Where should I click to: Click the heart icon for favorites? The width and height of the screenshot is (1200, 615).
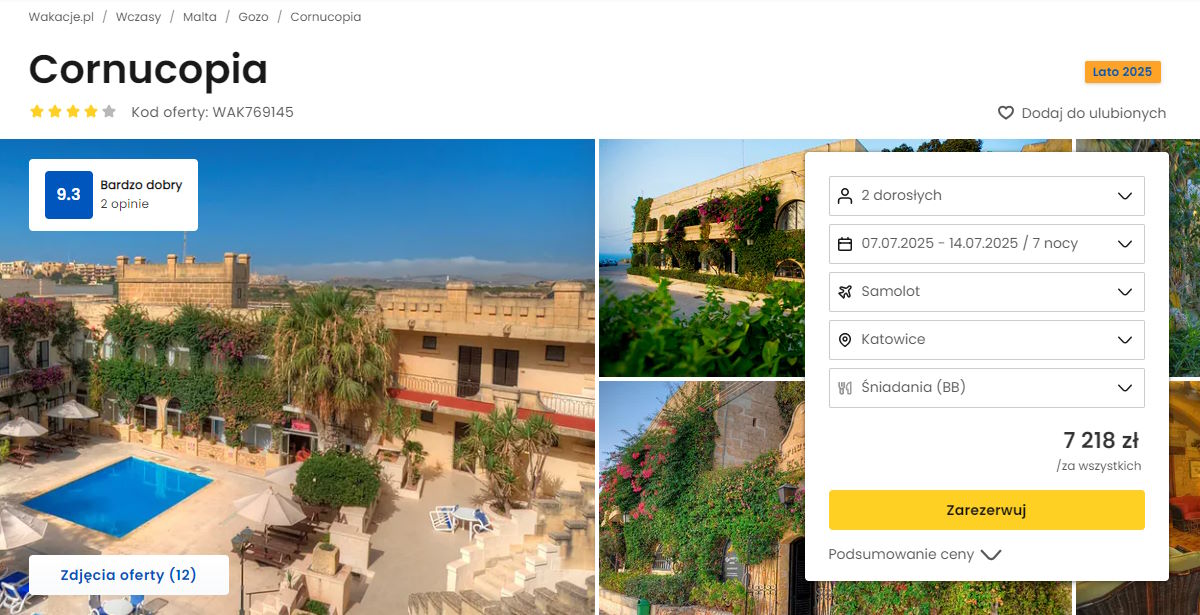1006,113
